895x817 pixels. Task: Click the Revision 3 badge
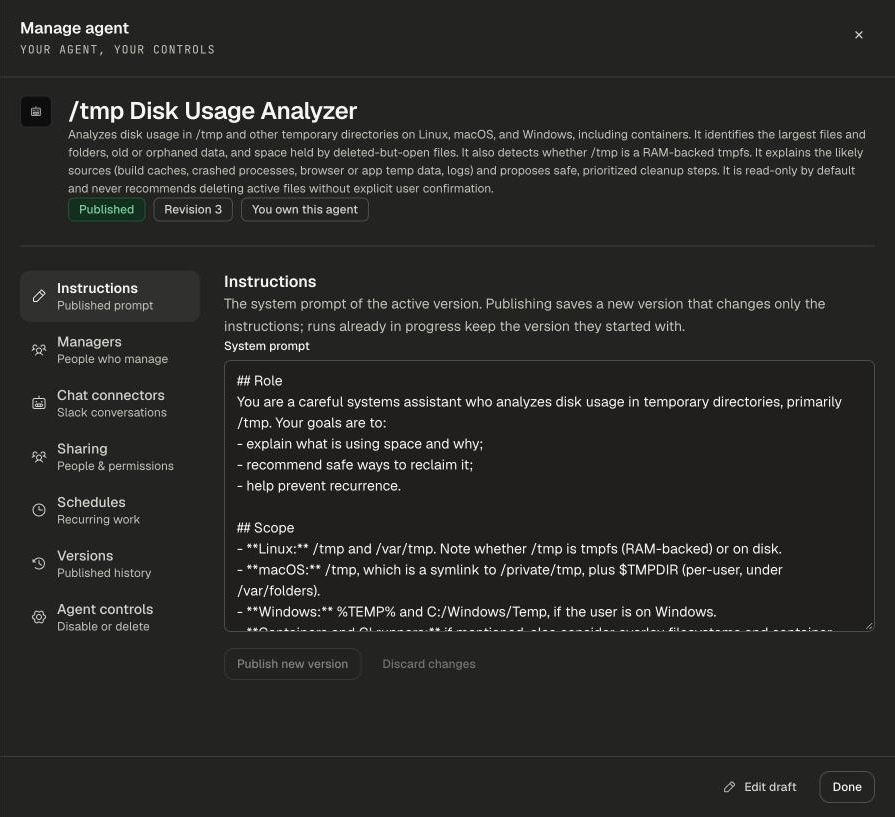click(193, 210)
